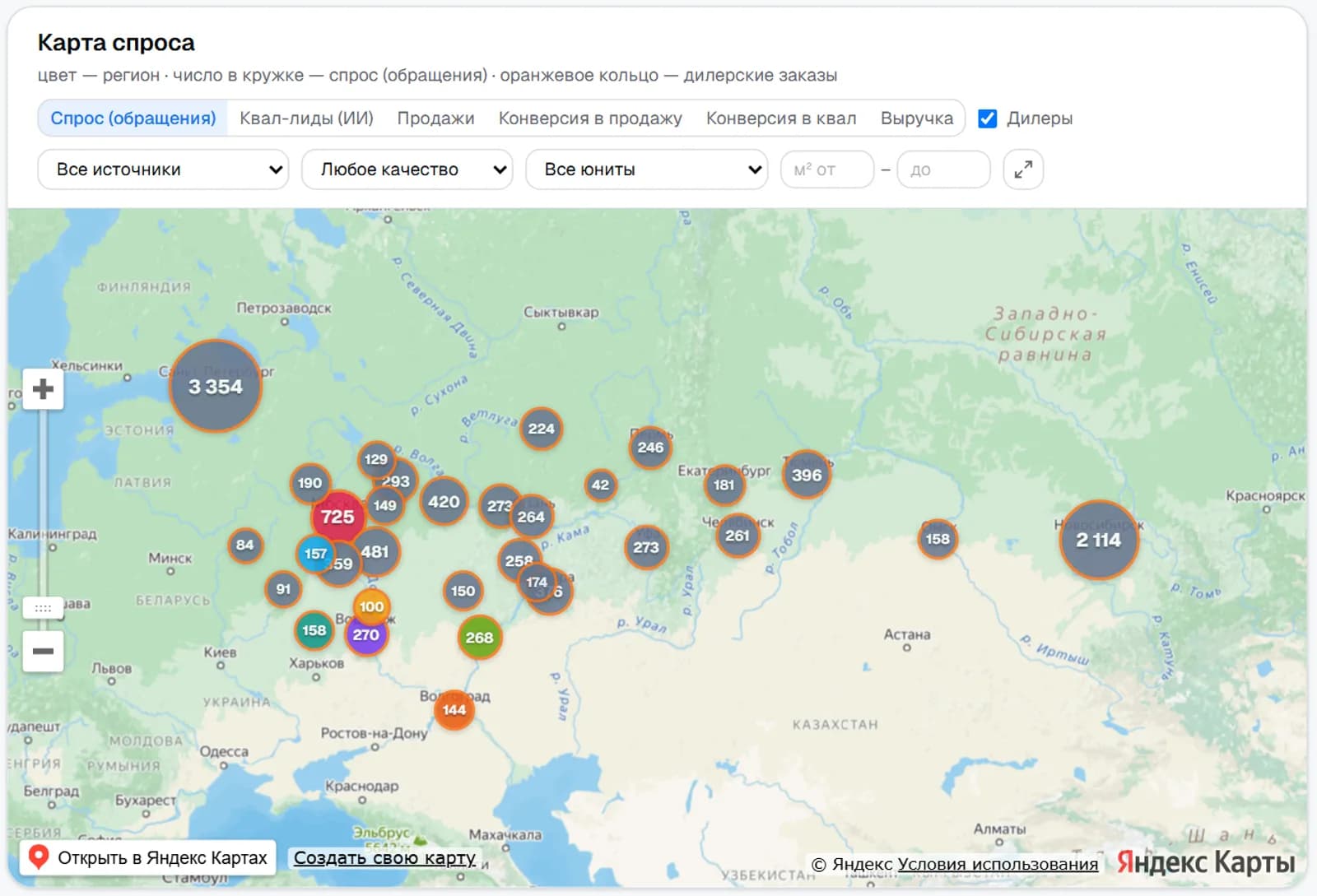Click the 190 demand circle

point(310,483)
